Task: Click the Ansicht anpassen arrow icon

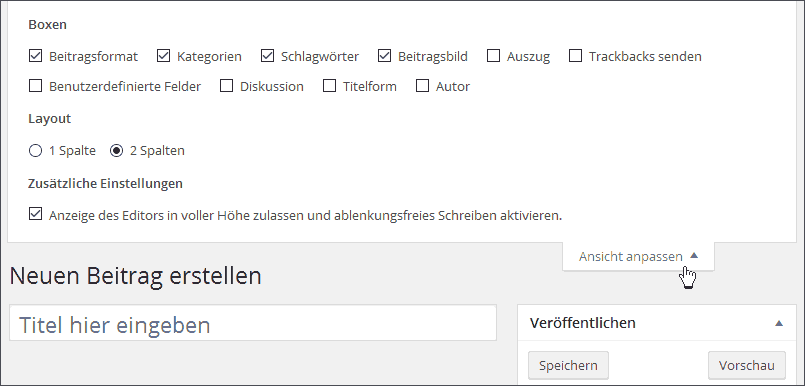Action: point(694,255)
